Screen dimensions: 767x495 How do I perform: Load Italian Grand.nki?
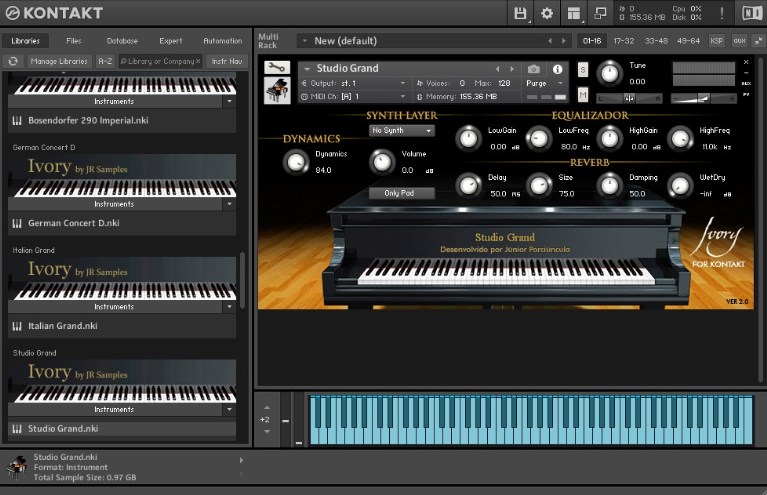pos(122,326)
